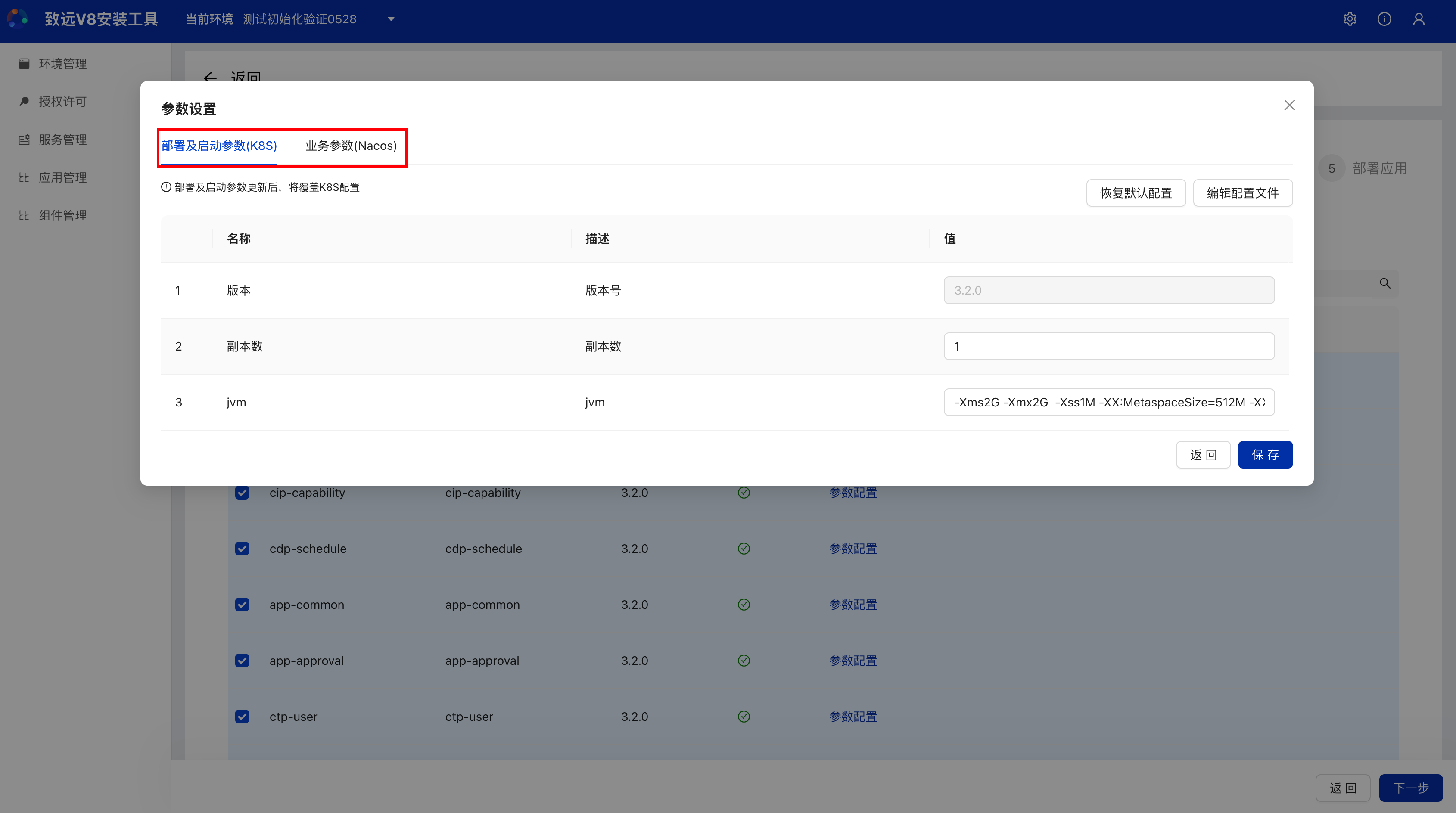
Task: Toggle the app-common checkbox
Action: point(242,605)
